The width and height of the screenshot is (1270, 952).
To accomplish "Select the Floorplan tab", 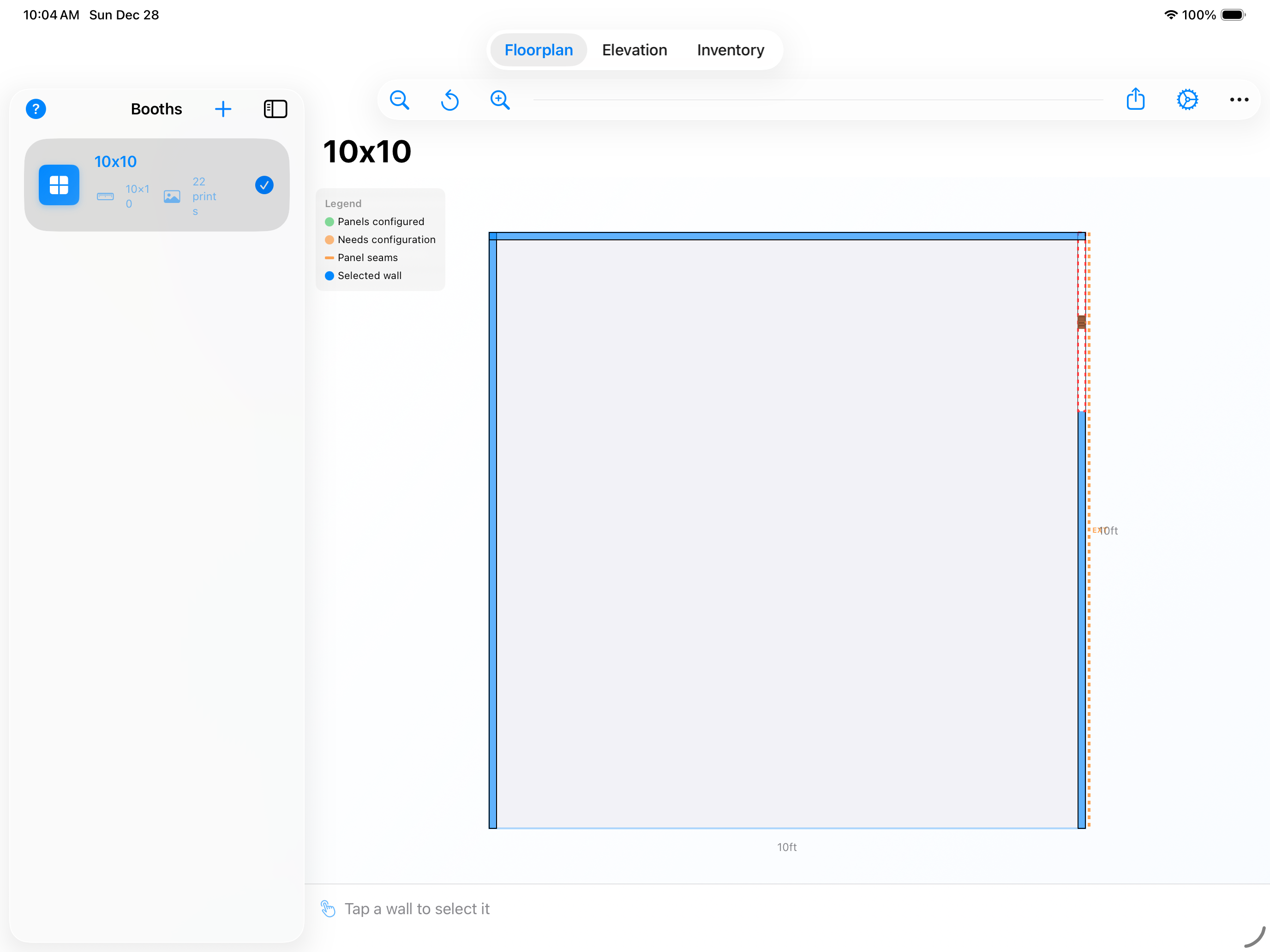I will (538, 50).
